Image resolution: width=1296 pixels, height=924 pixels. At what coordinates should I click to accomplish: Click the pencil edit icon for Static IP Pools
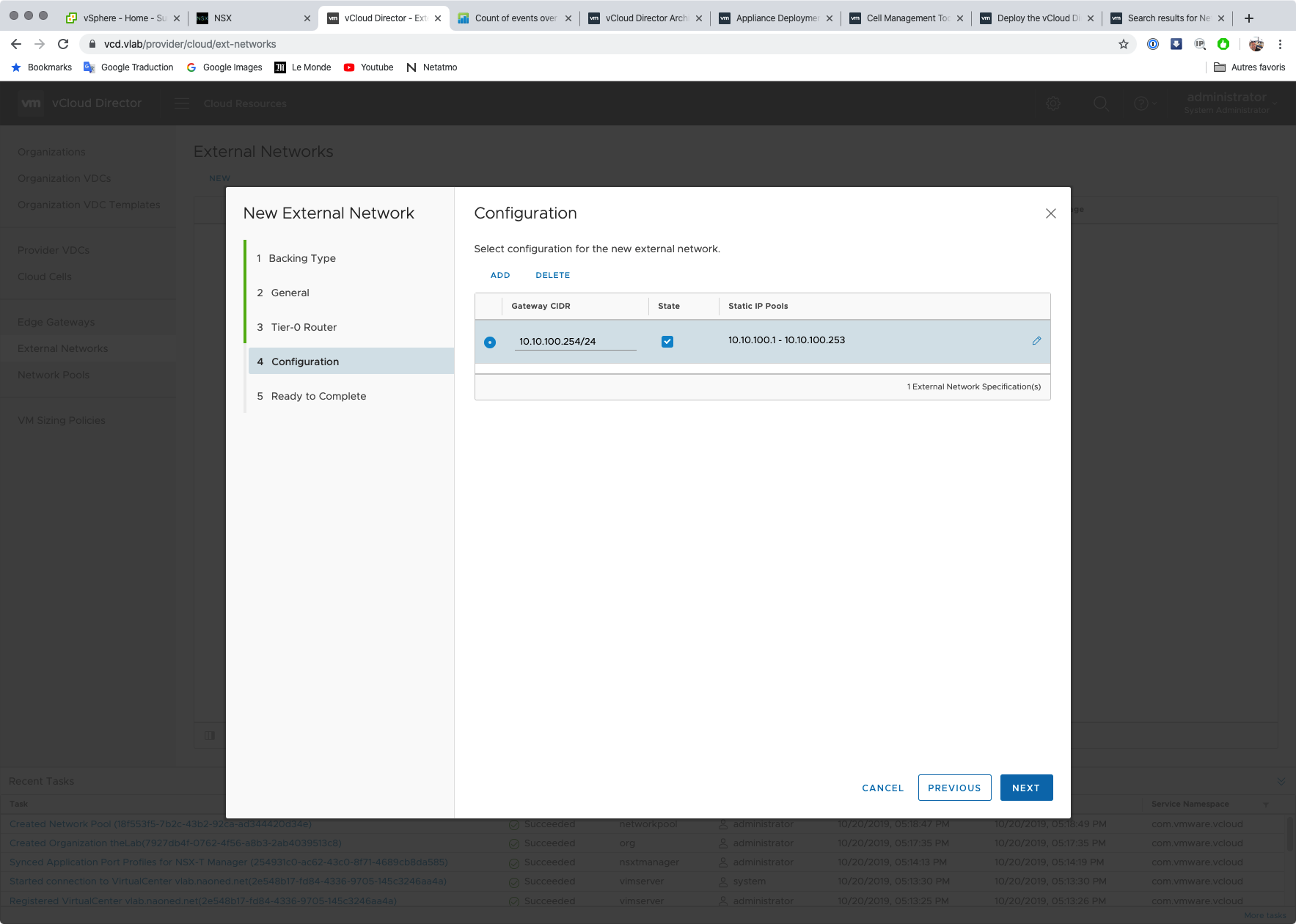1036,341
